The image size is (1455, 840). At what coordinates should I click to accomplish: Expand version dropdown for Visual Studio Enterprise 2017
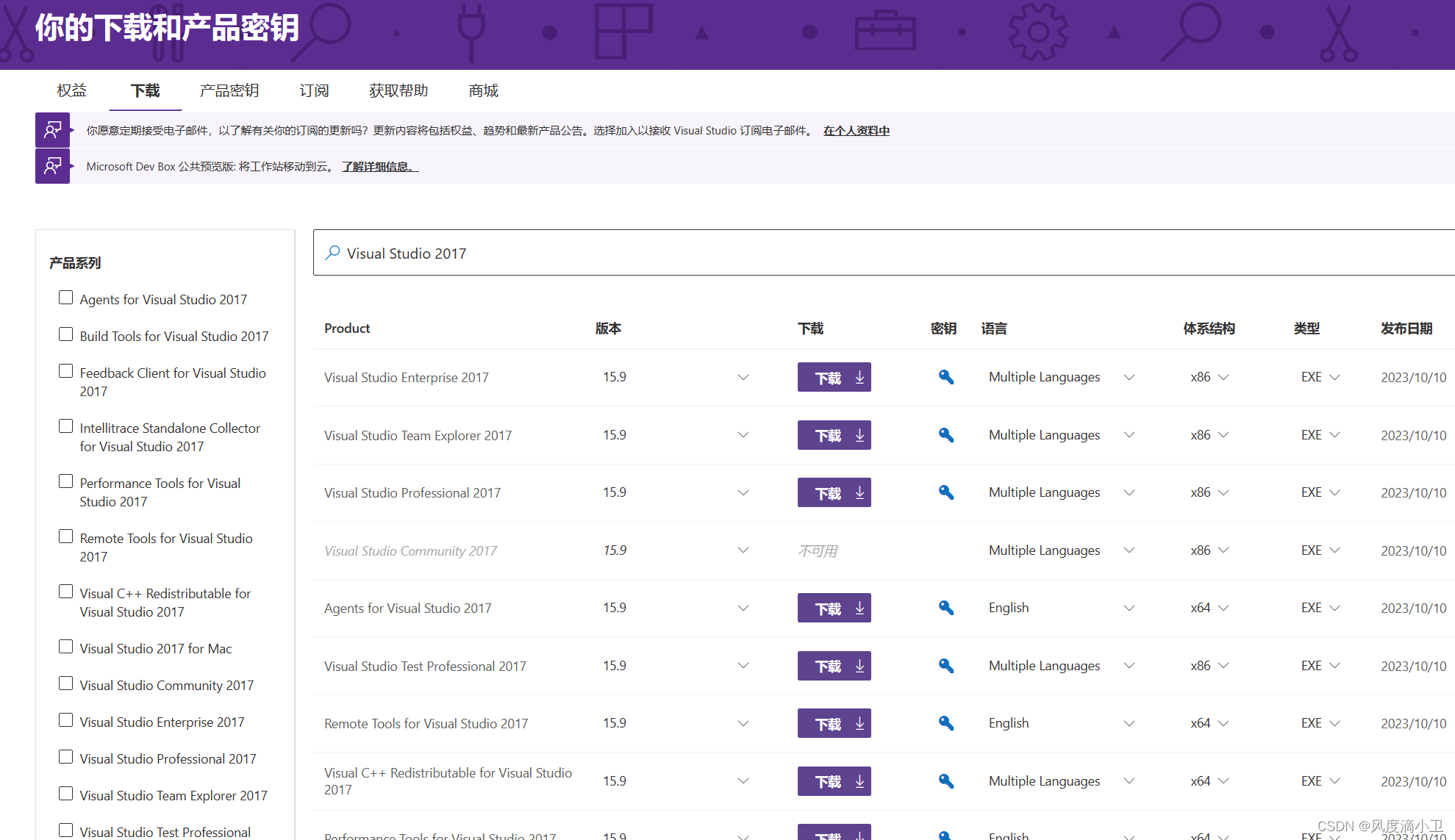(x=743, y=377)
